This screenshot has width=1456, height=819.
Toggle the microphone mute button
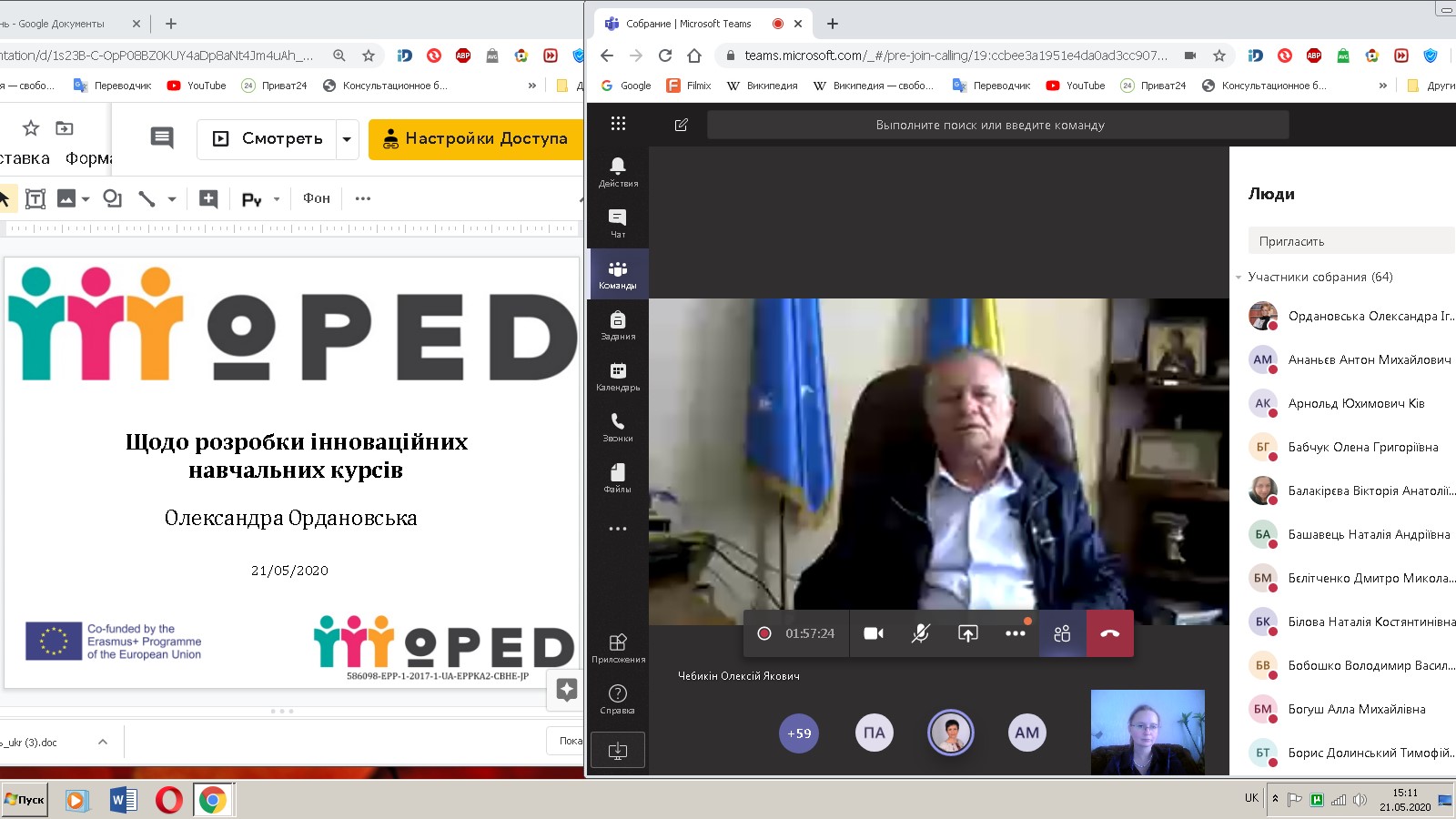(920, 633)
